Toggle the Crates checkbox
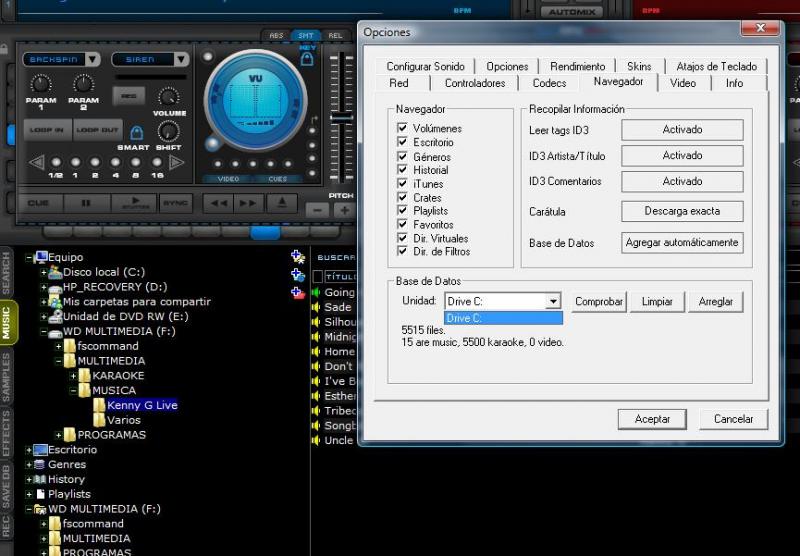Viewport: 800px width, 556px height. tap(402, 198)
